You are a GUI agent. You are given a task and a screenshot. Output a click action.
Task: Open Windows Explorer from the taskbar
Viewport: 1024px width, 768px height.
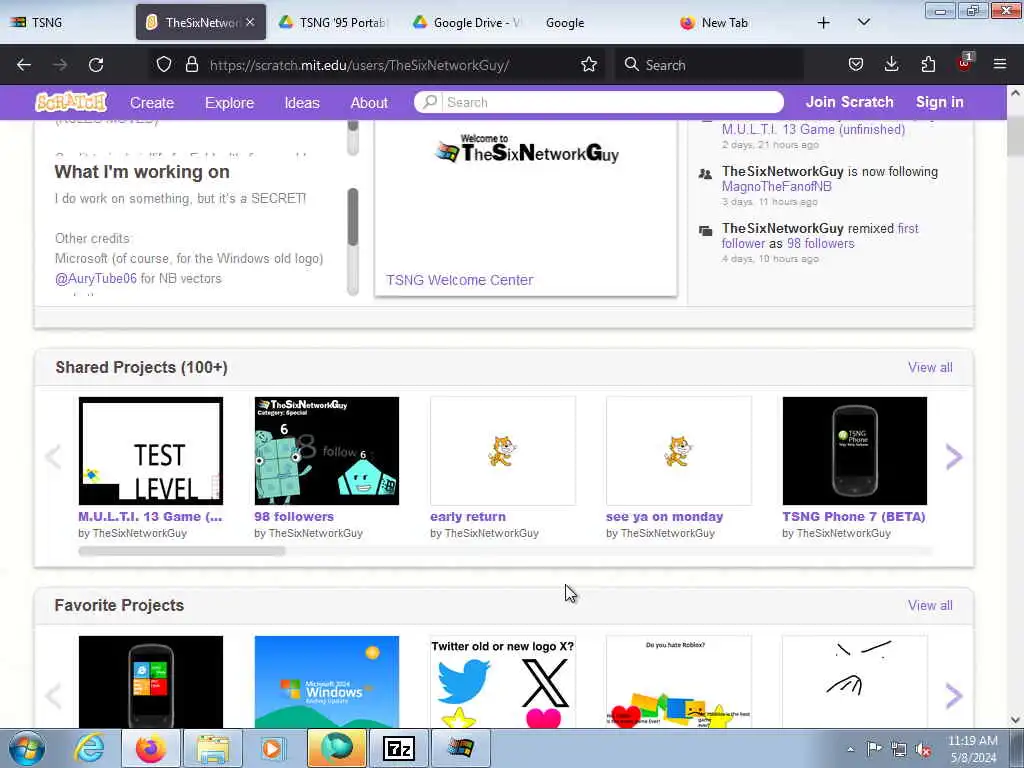click(x=213, y=748)
